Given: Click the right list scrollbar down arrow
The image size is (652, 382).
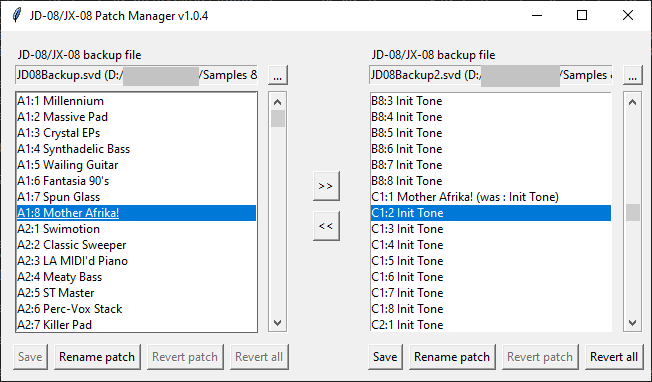Looking at the screenshot, I should click(x=632, y=323).
